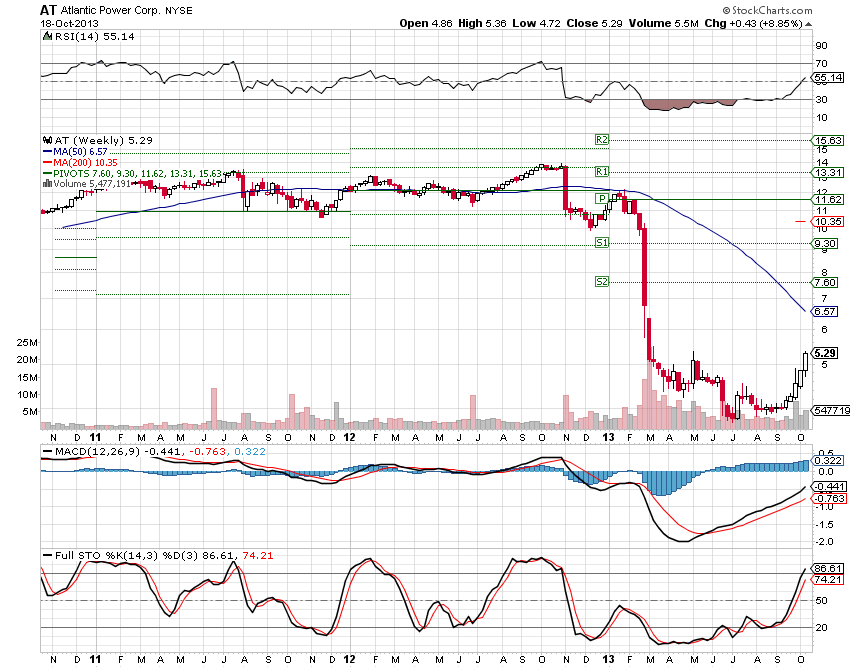Click the R2 pivot marker

(x=602, y=140)
